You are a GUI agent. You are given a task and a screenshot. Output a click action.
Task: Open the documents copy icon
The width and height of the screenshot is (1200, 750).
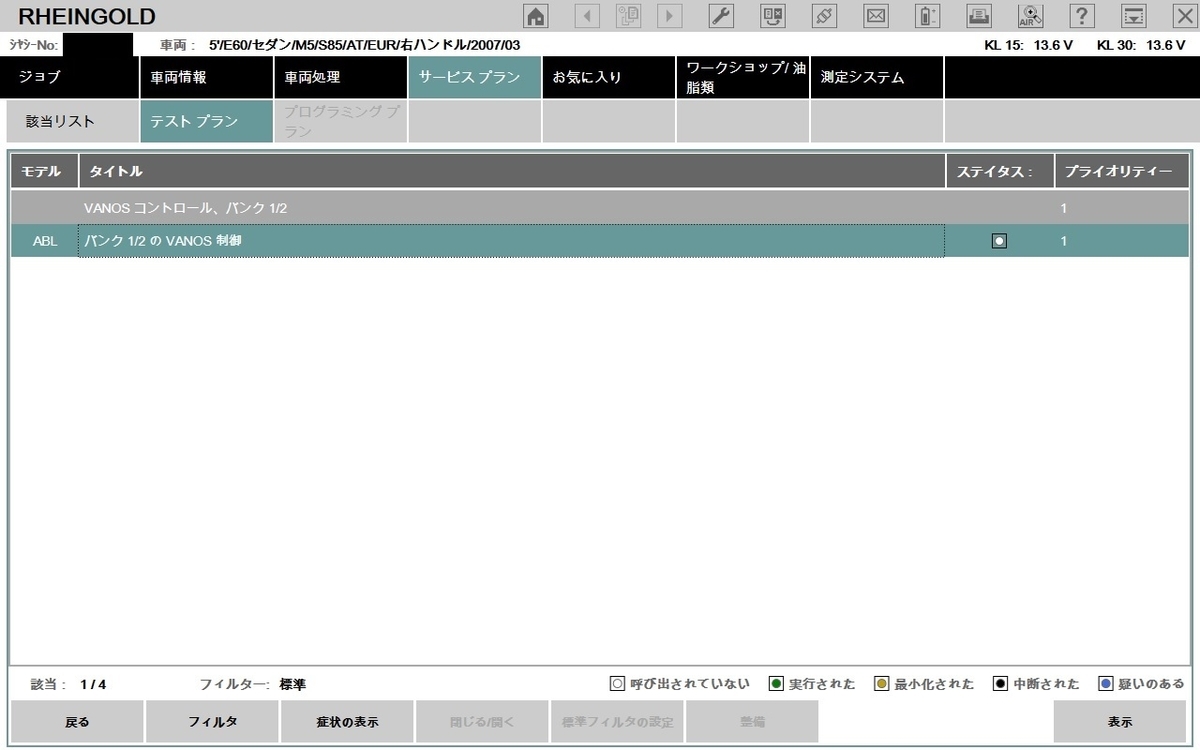[x=628, y=15]
